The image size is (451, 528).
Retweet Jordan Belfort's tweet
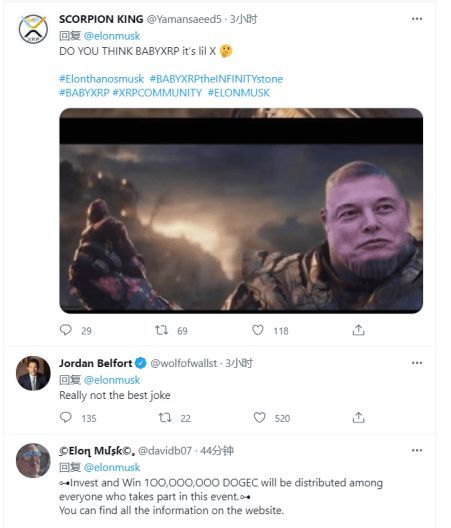165,418
